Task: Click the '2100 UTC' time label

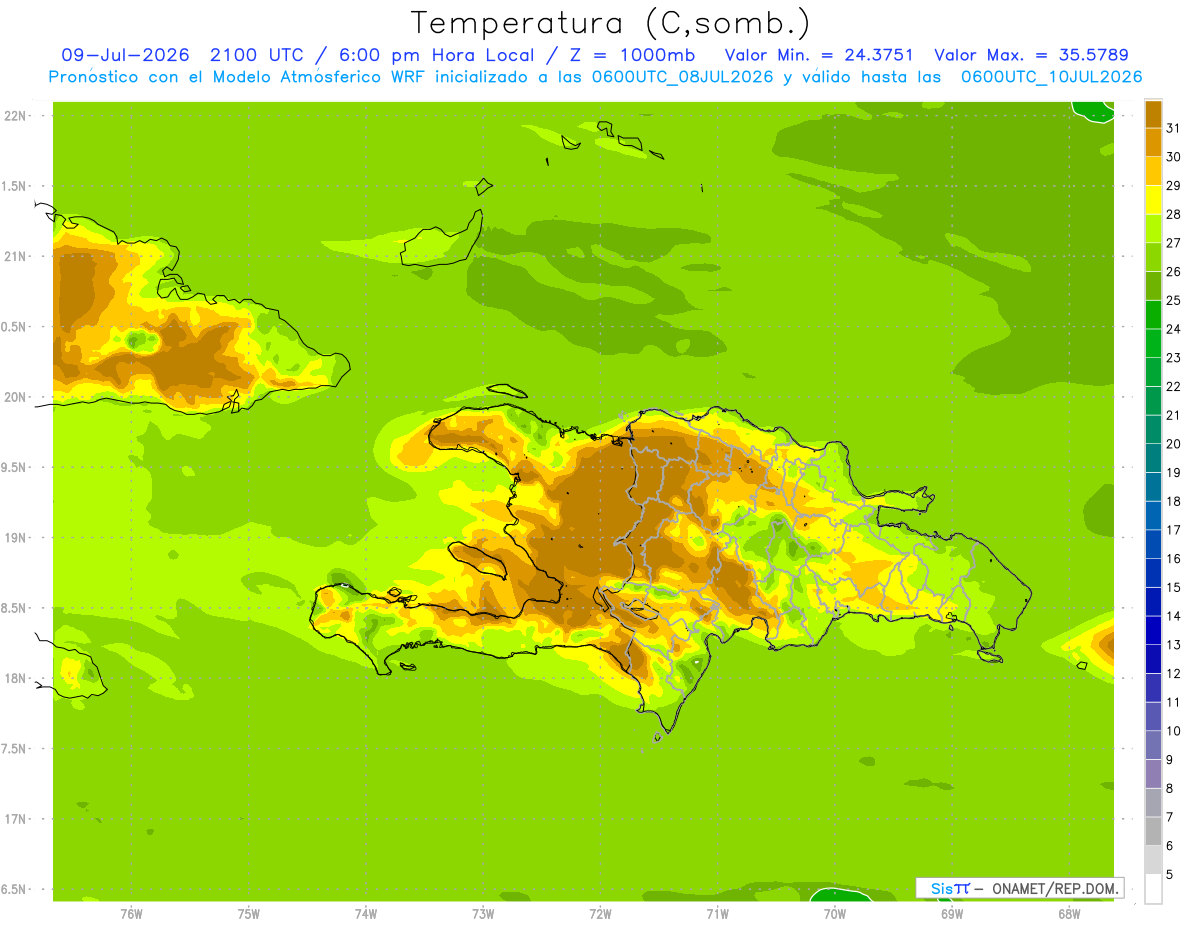Action: [x=259, y=55]
